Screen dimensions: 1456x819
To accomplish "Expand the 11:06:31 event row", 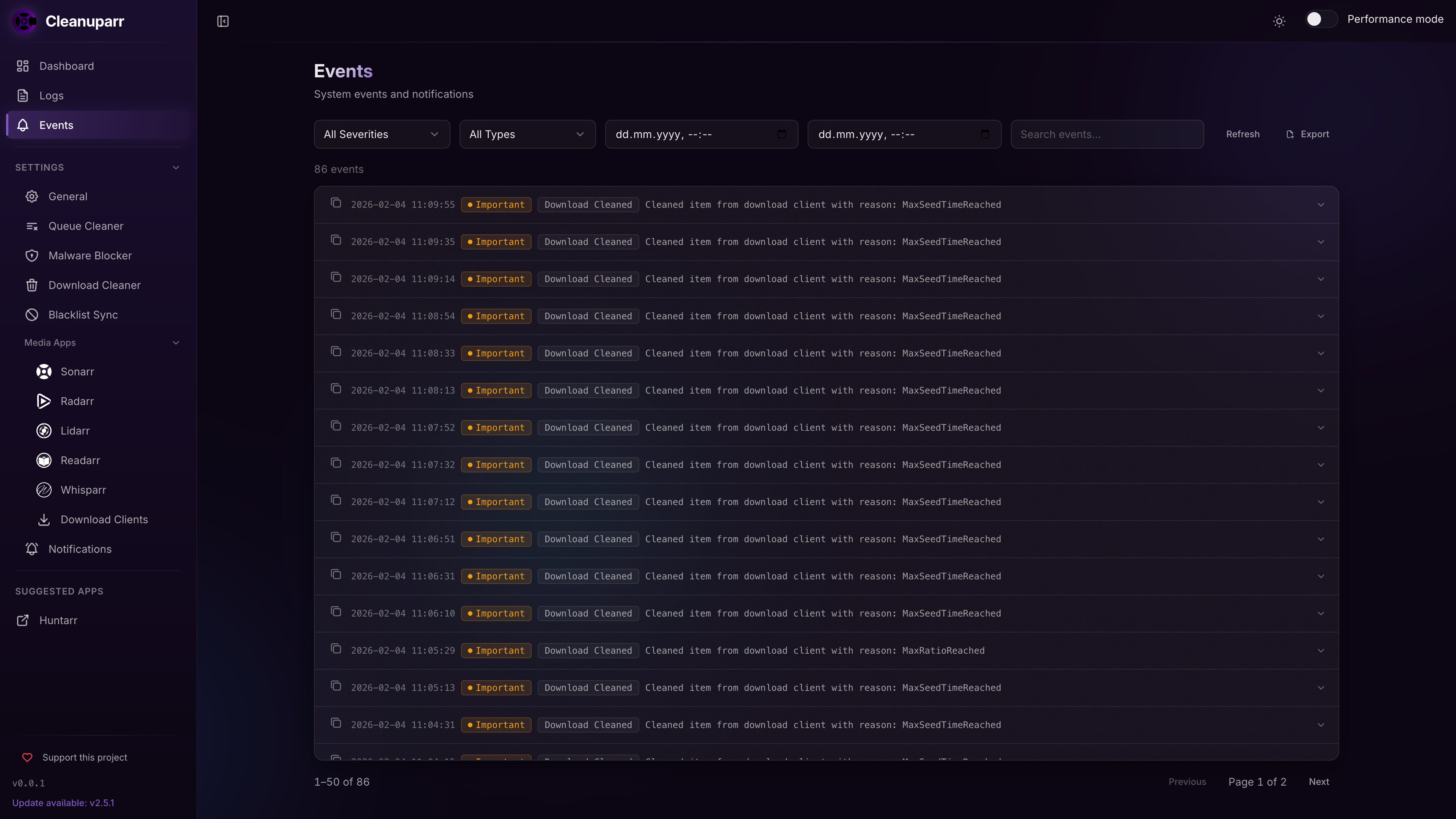I will tap(1321, 576).
